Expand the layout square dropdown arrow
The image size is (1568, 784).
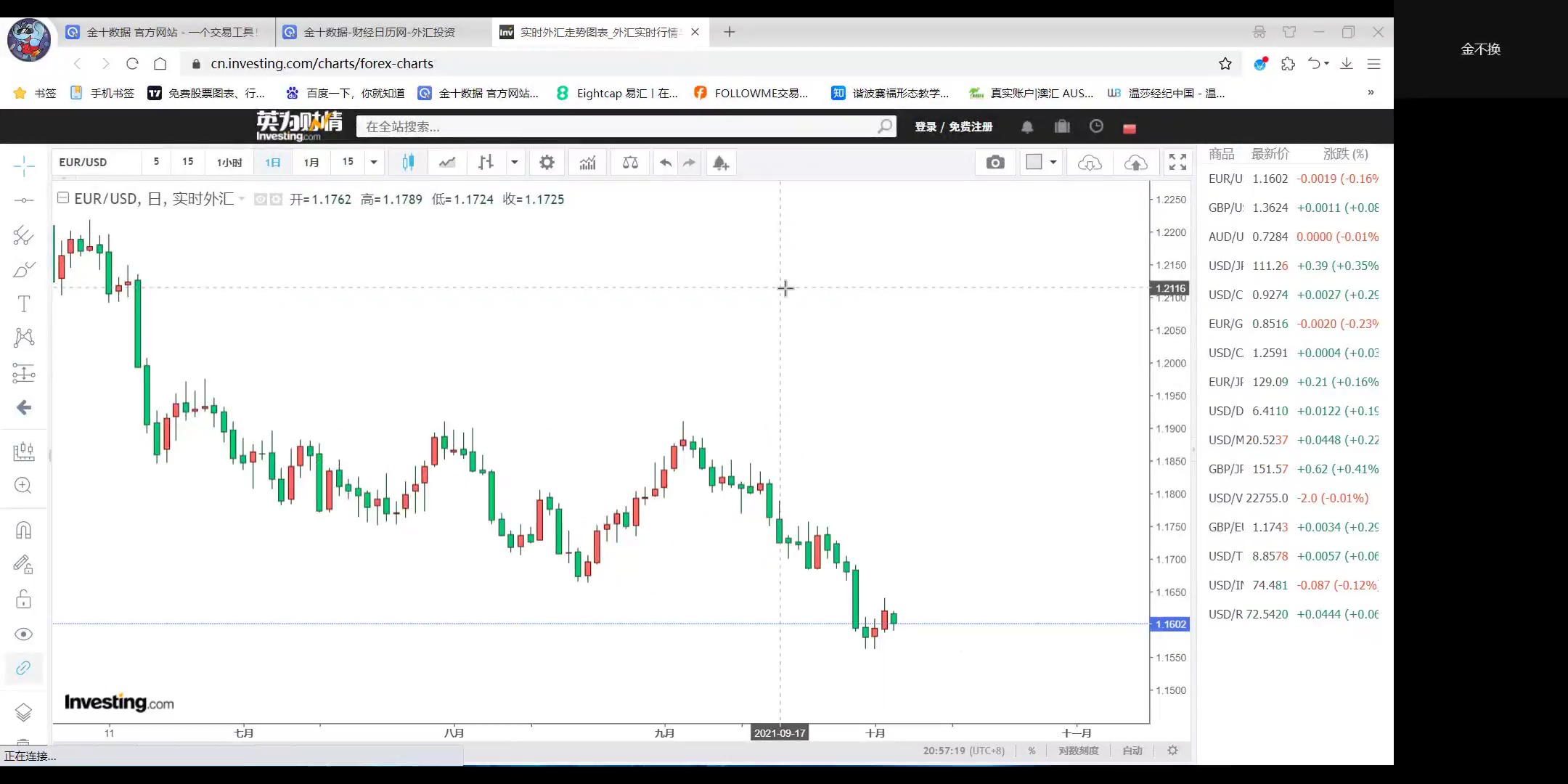pyautogui.click(x=1053, y=163)
